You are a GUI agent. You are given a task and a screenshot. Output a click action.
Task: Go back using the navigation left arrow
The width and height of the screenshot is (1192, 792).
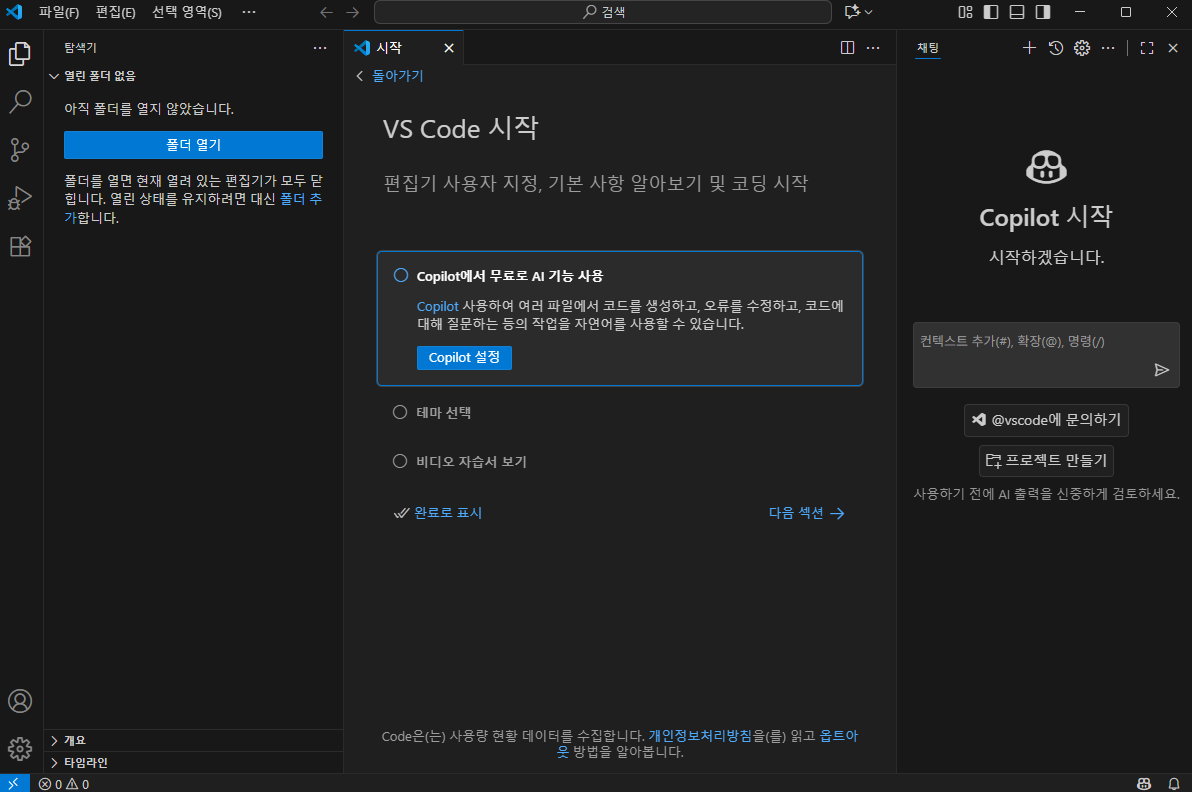click(327, 12)
